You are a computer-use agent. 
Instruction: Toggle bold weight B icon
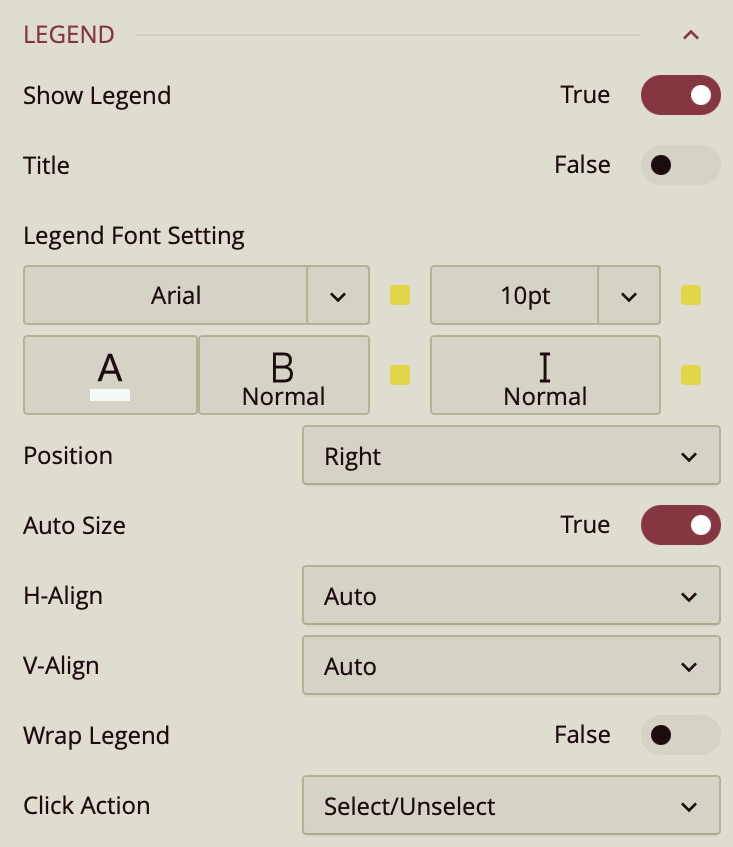(x=283, y=368)
